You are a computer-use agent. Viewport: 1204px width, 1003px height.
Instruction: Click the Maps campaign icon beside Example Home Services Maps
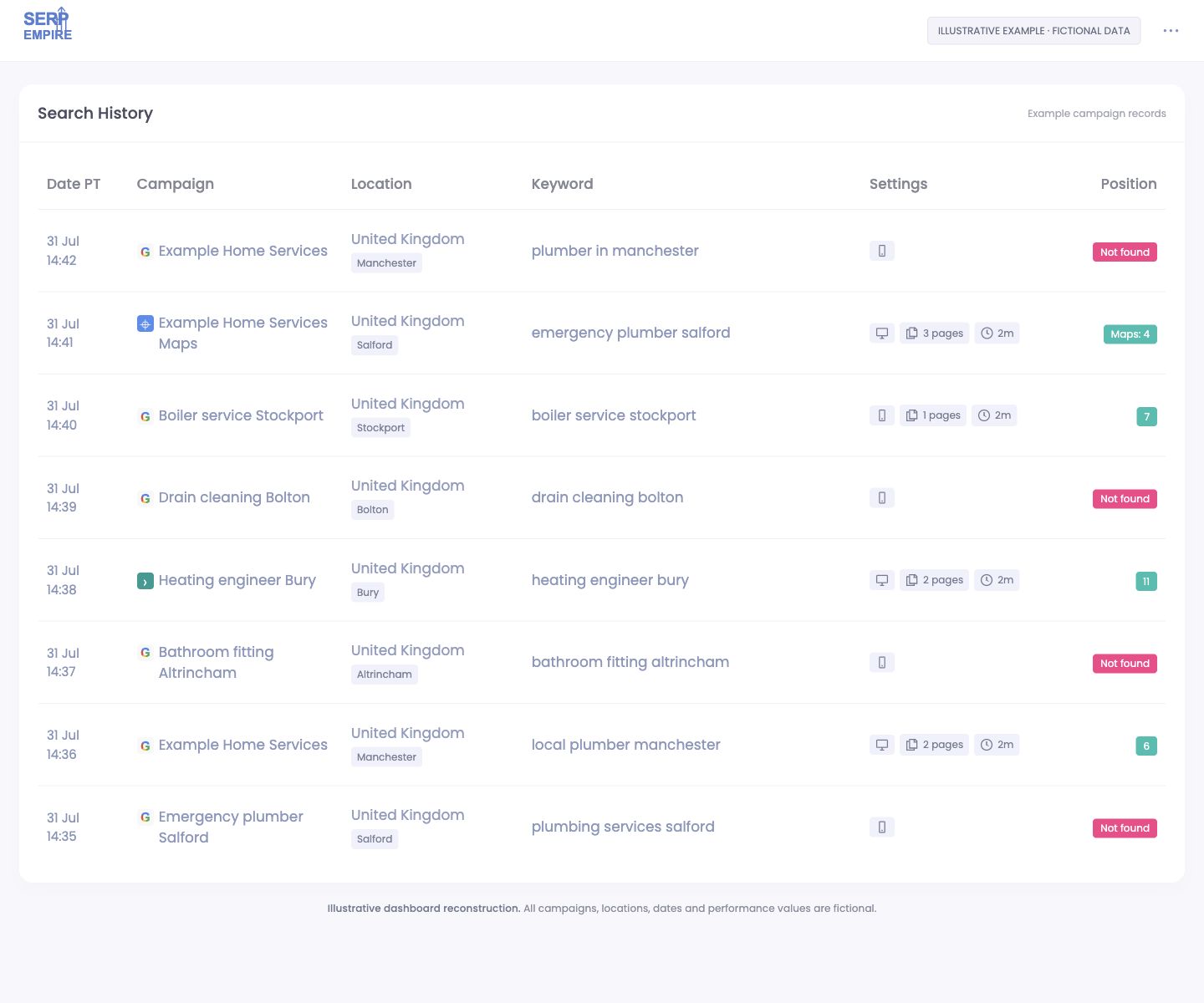145,323
